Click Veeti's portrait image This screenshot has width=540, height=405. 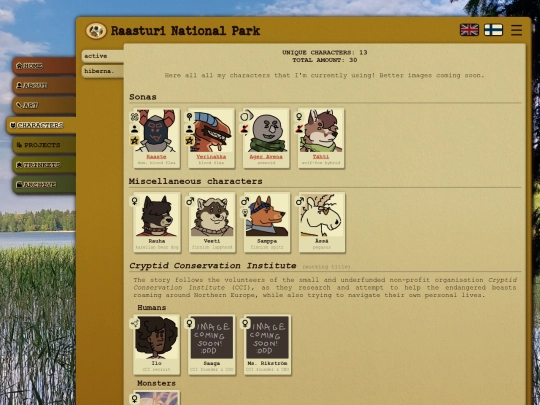click(212, 216)
